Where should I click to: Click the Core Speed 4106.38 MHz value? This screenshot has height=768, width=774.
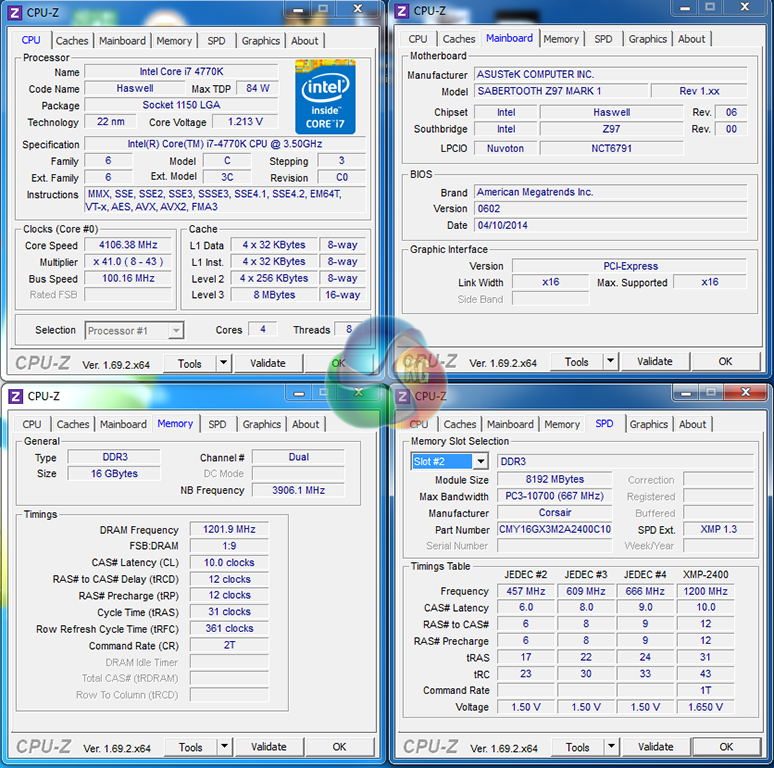[128, 245]
